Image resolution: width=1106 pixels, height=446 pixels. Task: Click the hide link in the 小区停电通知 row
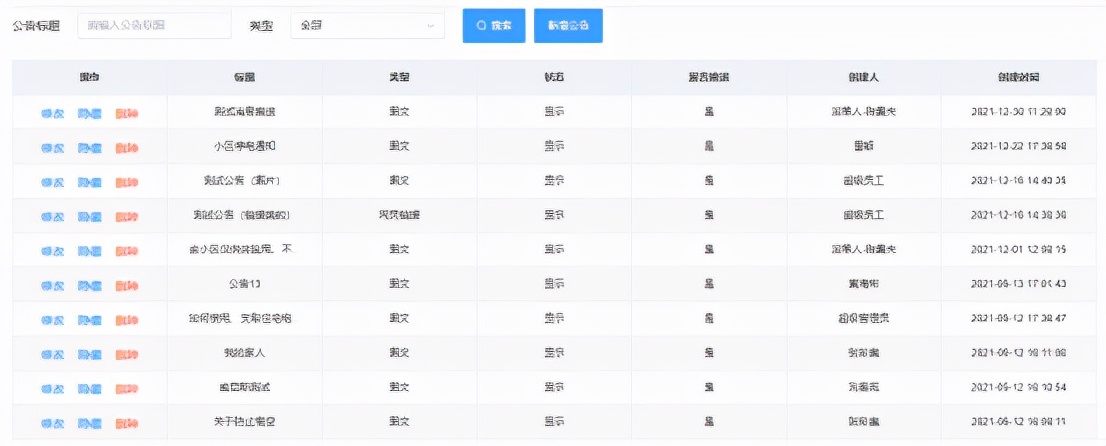click(90, 147)
